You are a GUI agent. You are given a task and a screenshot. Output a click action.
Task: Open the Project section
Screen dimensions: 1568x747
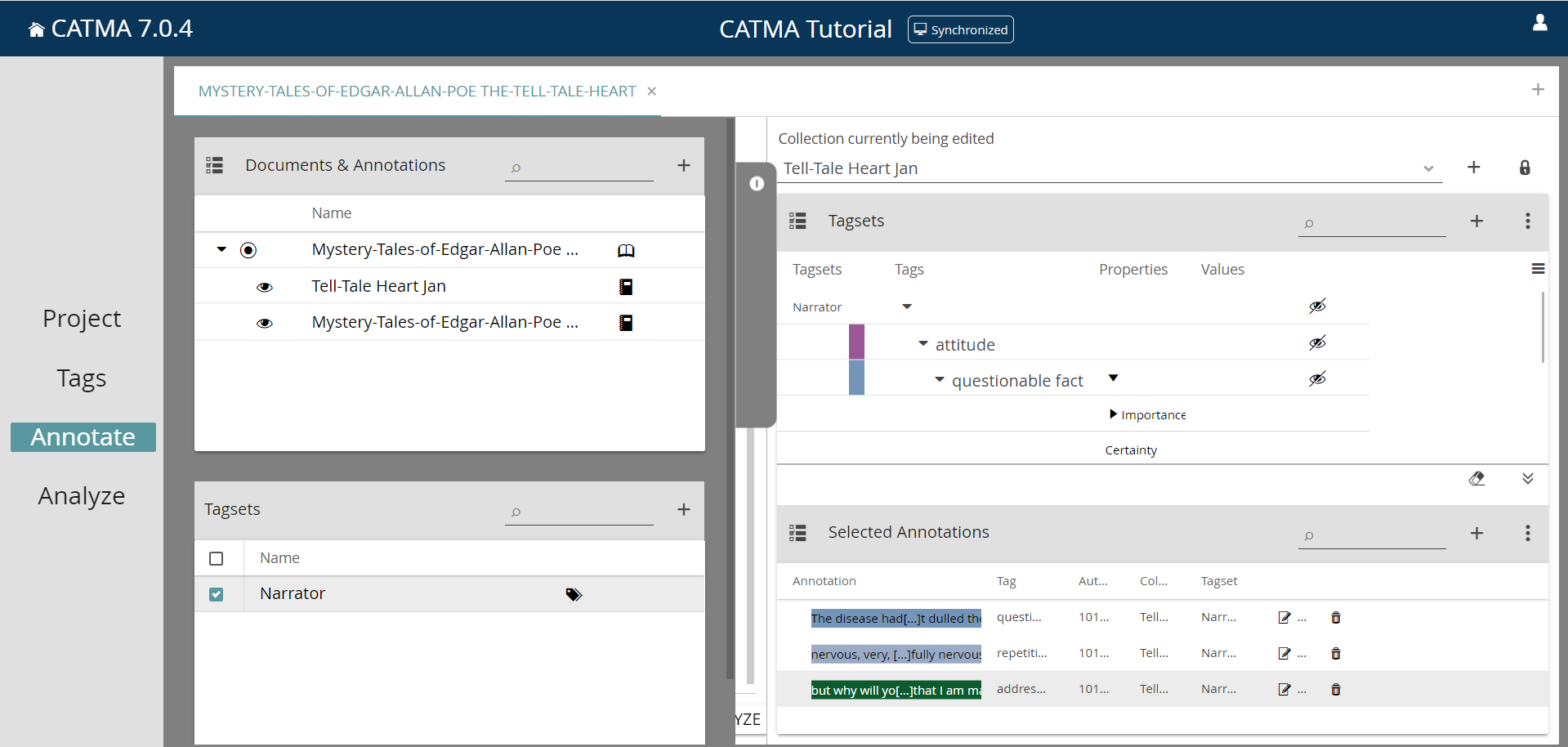[82, 319]
